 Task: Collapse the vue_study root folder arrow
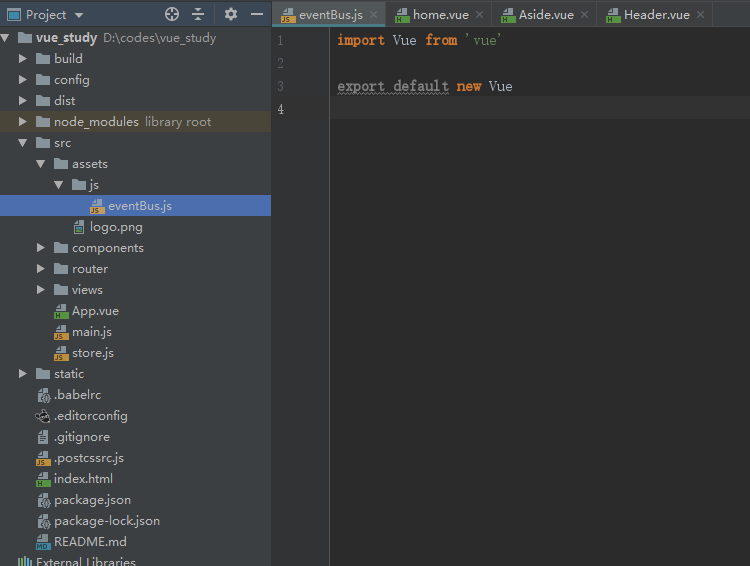point(5,38)
